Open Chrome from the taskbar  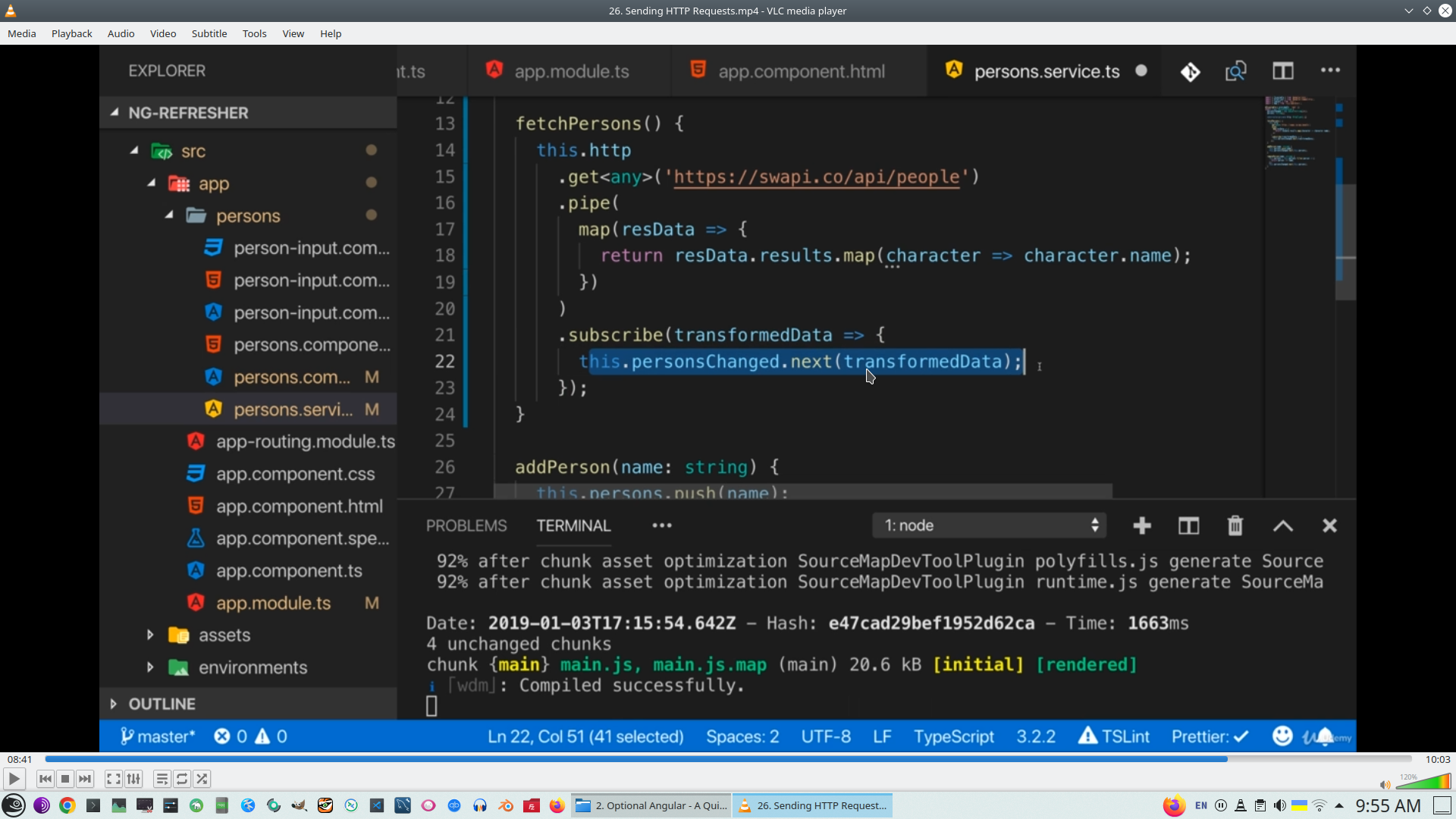[67, 805]
